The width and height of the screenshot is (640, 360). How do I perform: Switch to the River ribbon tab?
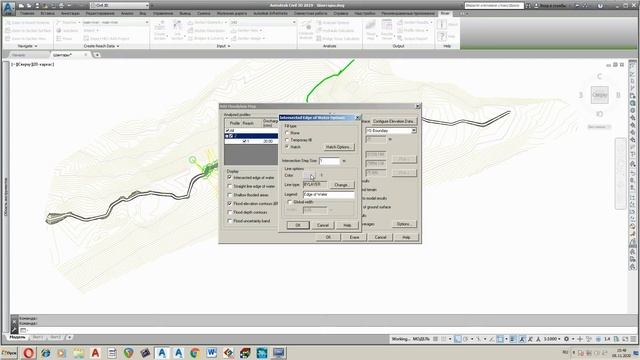[x=444, y=13]
